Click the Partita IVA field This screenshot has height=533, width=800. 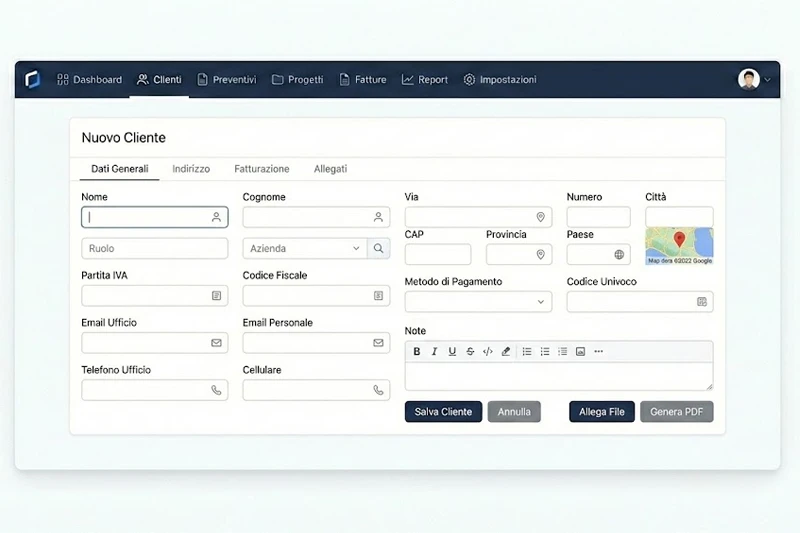pyautogui.click(x=155, y=296)
